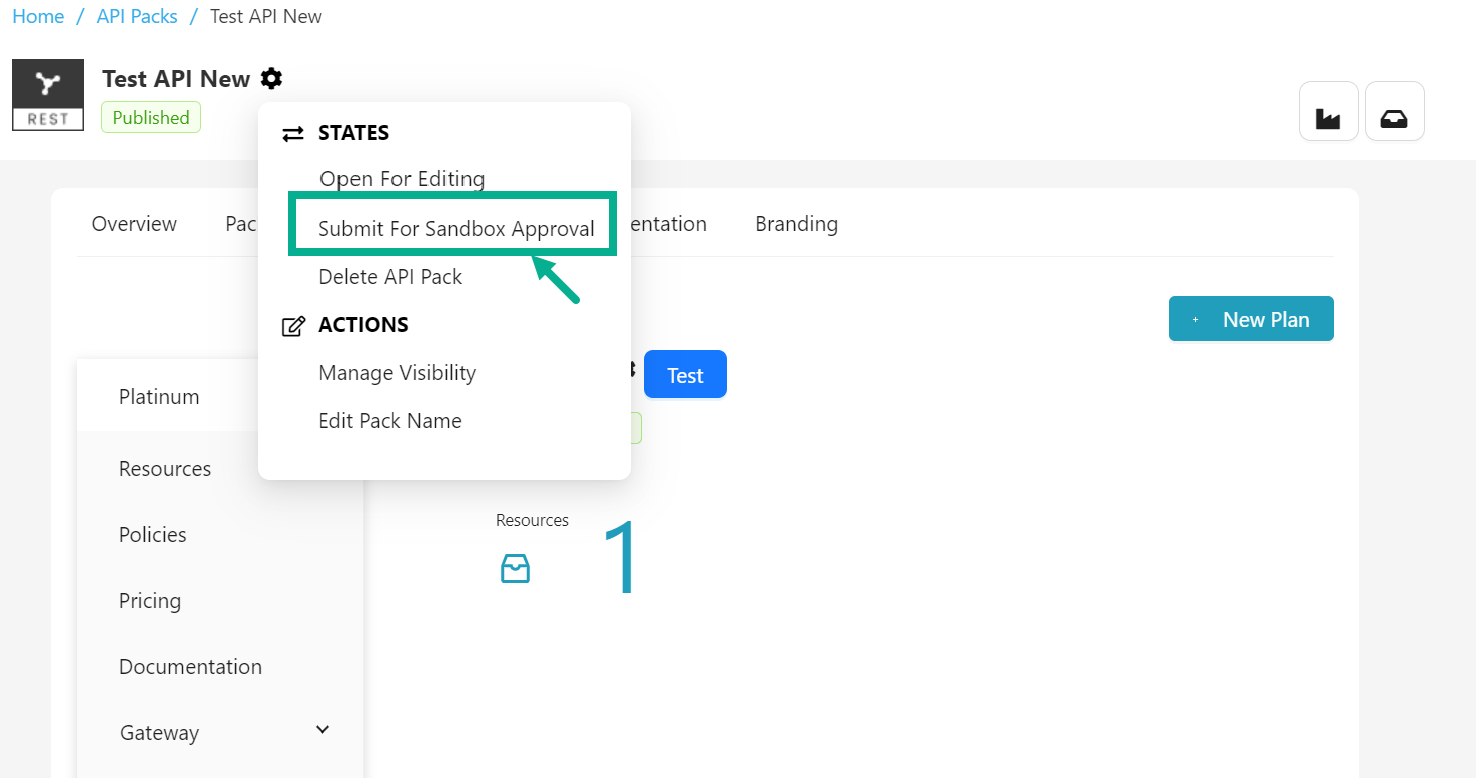Image resolution: width=1476 pixels, height=778 pixels.
Task: Open Policies in the sidebar
Action: (x=153, y=535)
